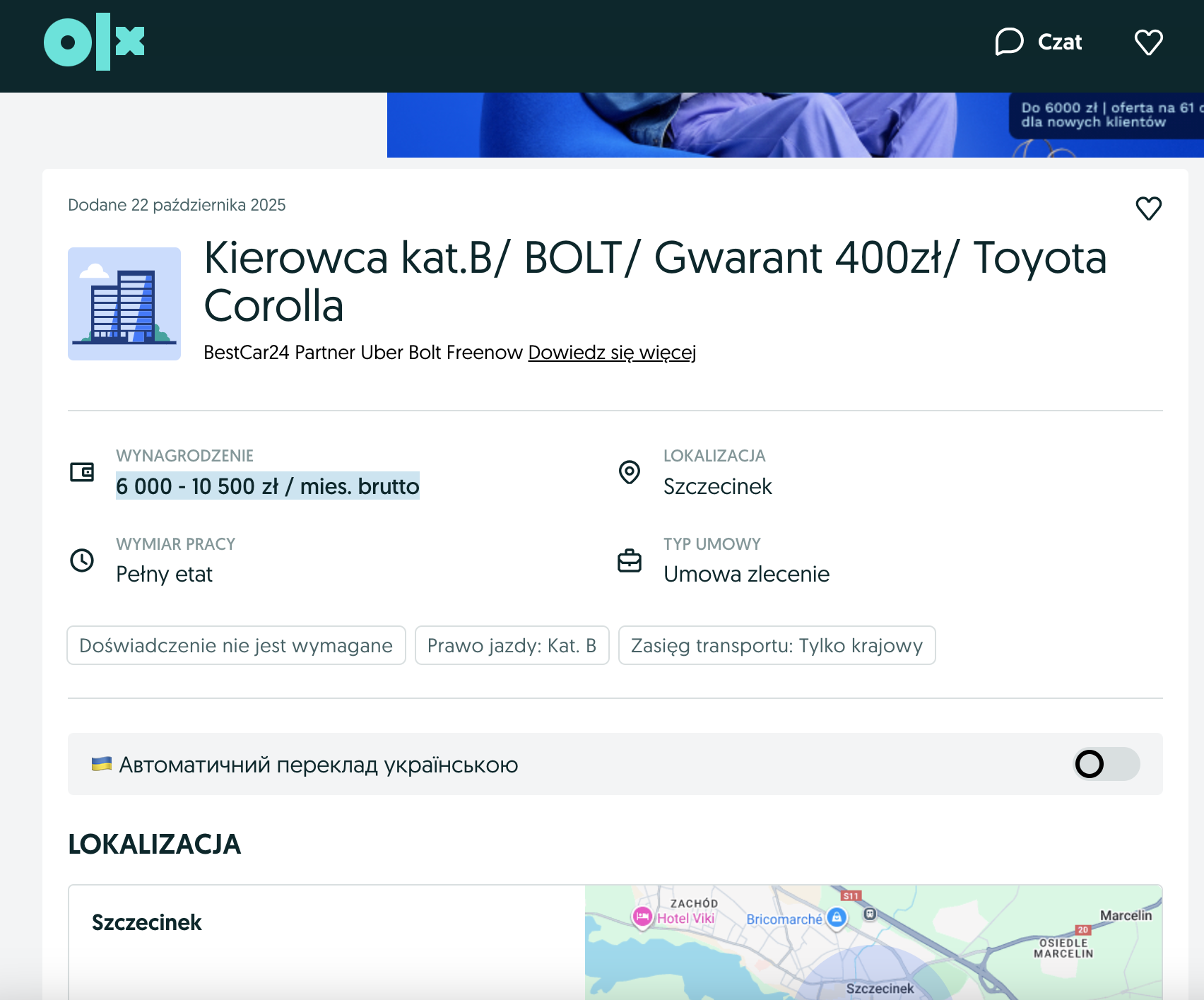The width and height of the screenshot is (1204, 1000).
Task: Click the job title heading
Action: point(654,281)
